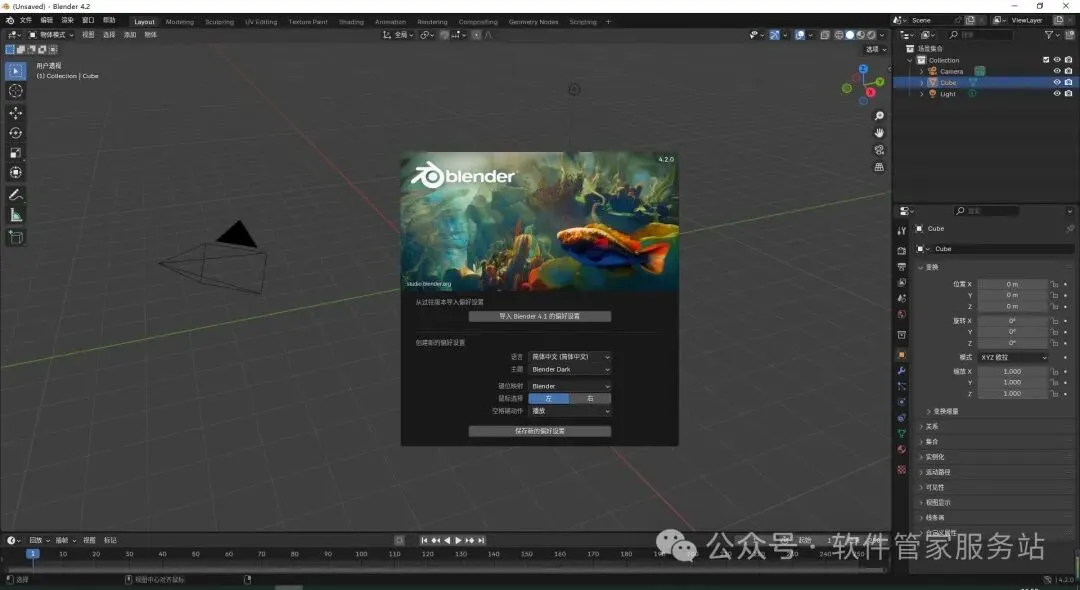Expand the Camera item in outliner
Screen dimensions: 1080x590
[922, 72]
